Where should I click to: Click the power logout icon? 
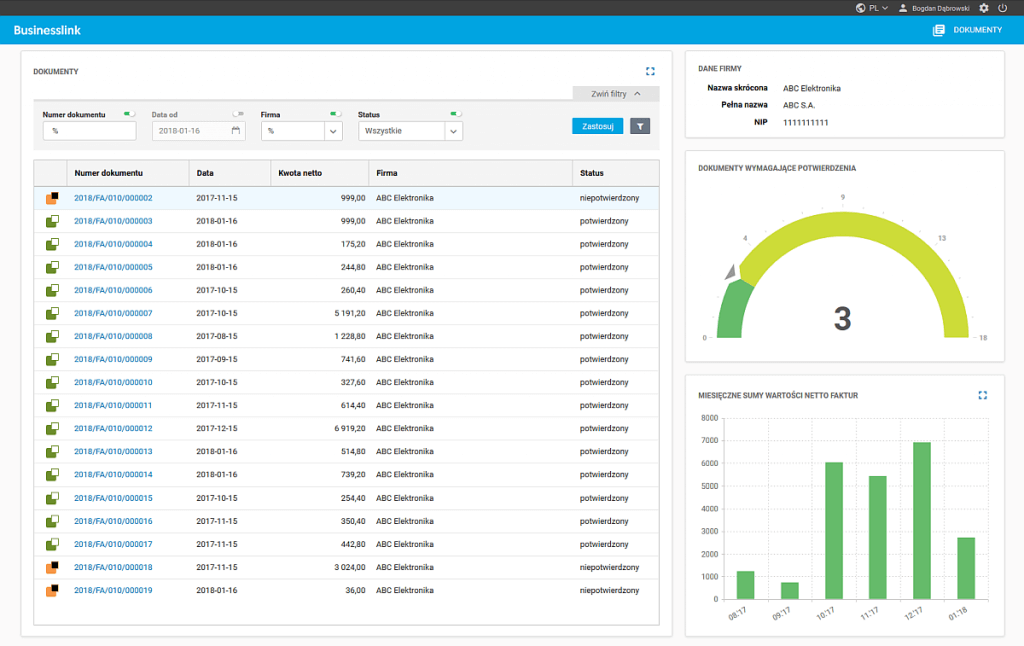[x=1002, y=8]
